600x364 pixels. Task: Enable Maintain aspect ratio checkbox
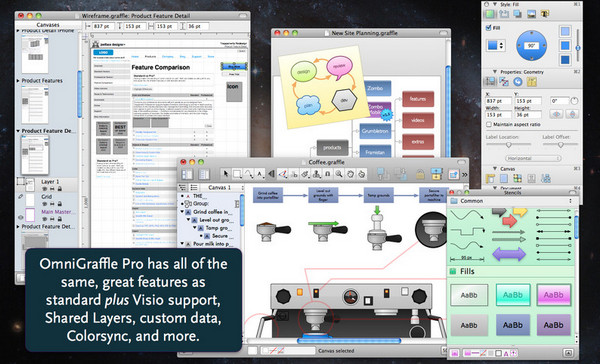point(489,124)
